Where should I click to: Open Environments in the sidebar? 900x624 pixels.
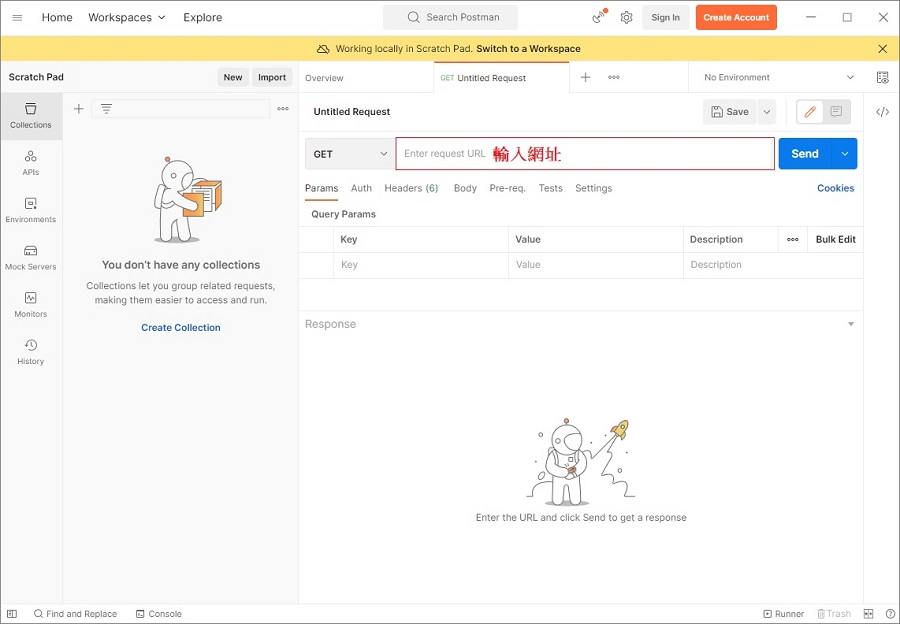tap(30, 210)
